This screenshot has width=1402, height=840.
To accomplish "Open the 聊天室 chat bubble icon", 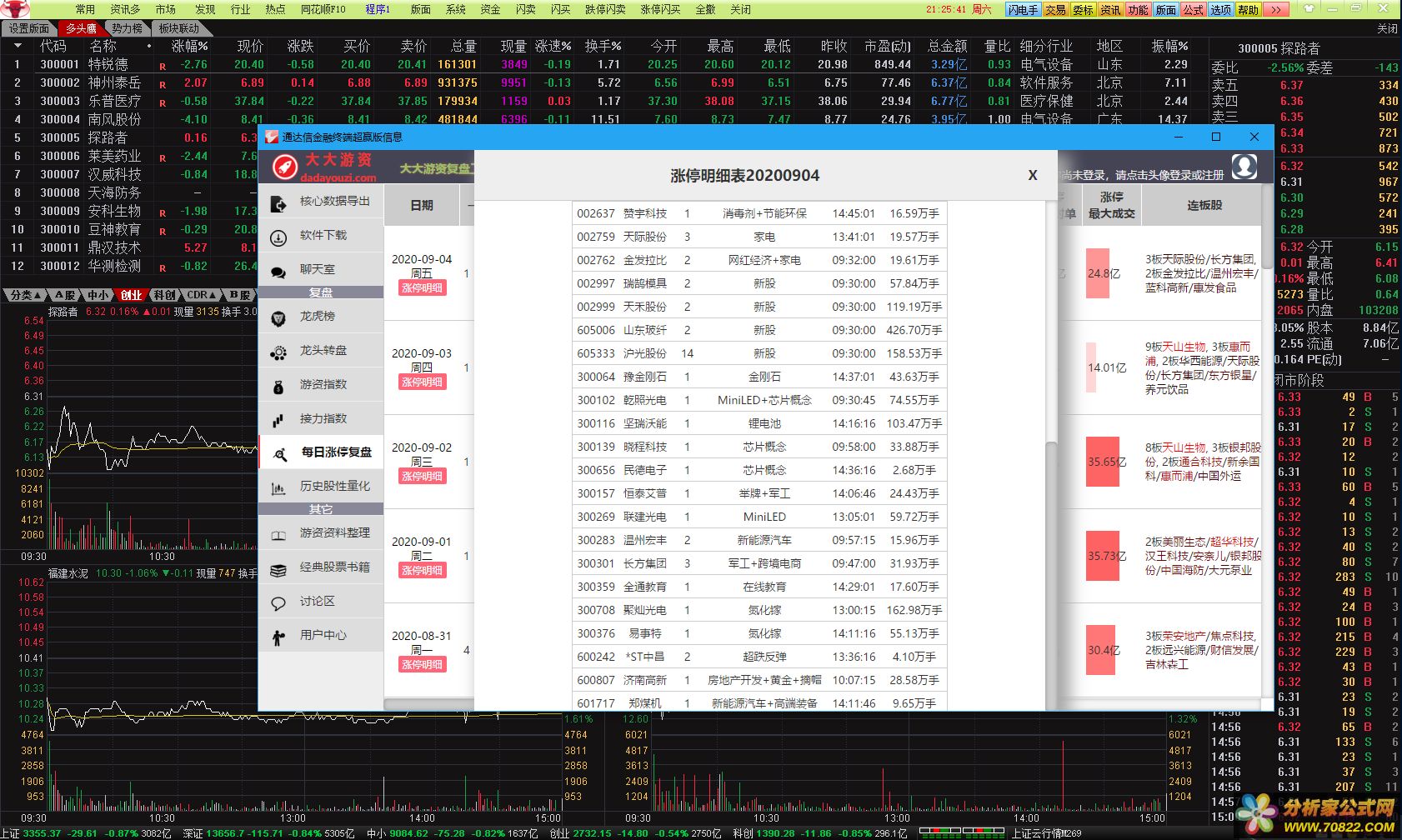I will point(278,272).
